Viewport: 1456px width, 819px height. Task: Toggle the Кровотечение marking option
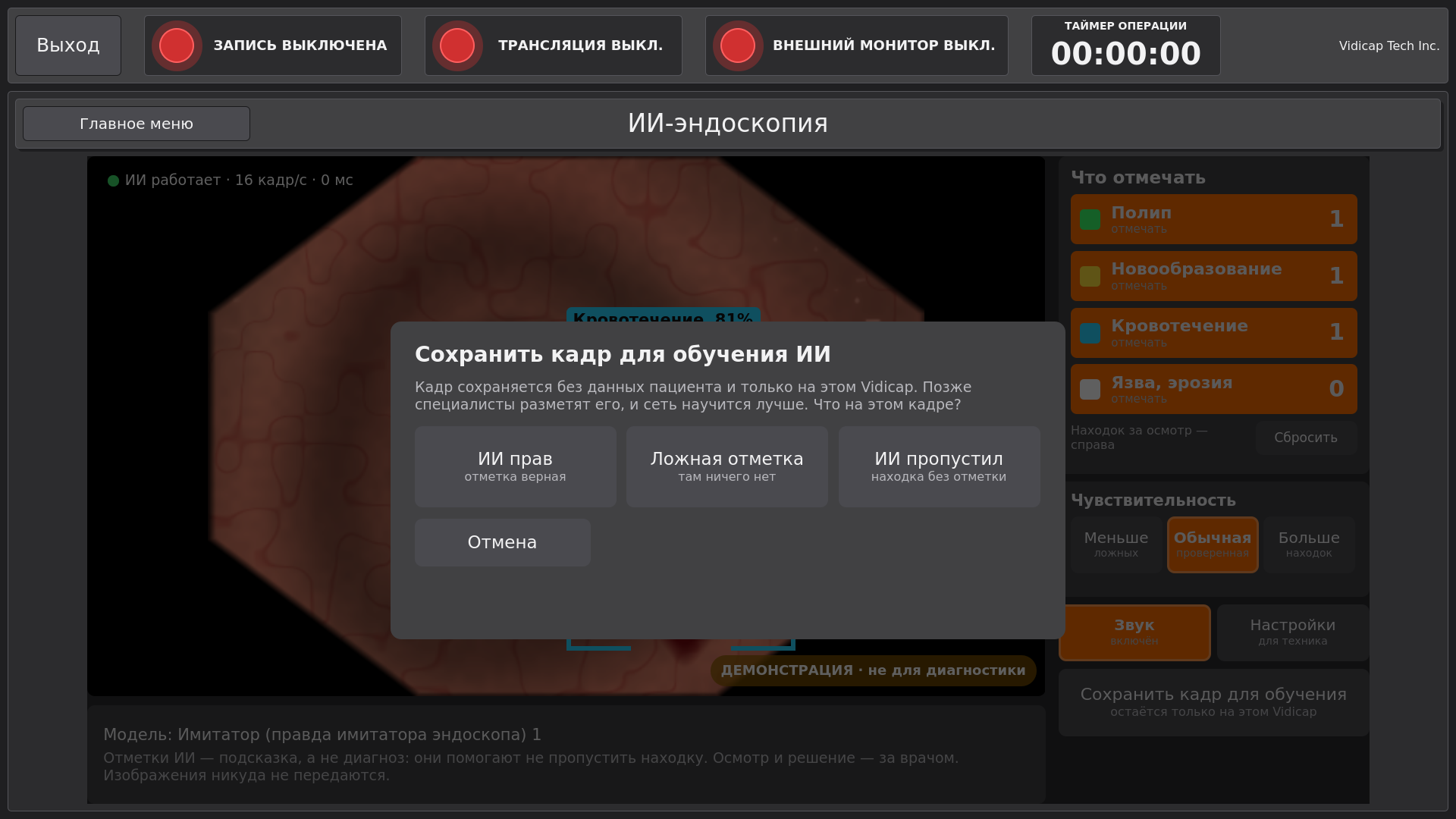[x=1213, y=333]
